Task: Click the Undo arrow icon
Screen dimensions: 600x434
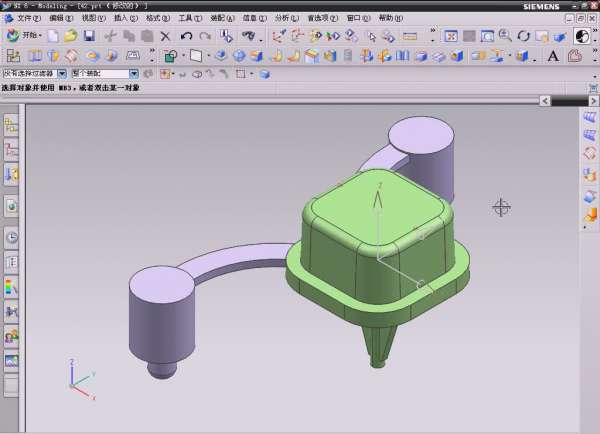Action: coord(186,36)
